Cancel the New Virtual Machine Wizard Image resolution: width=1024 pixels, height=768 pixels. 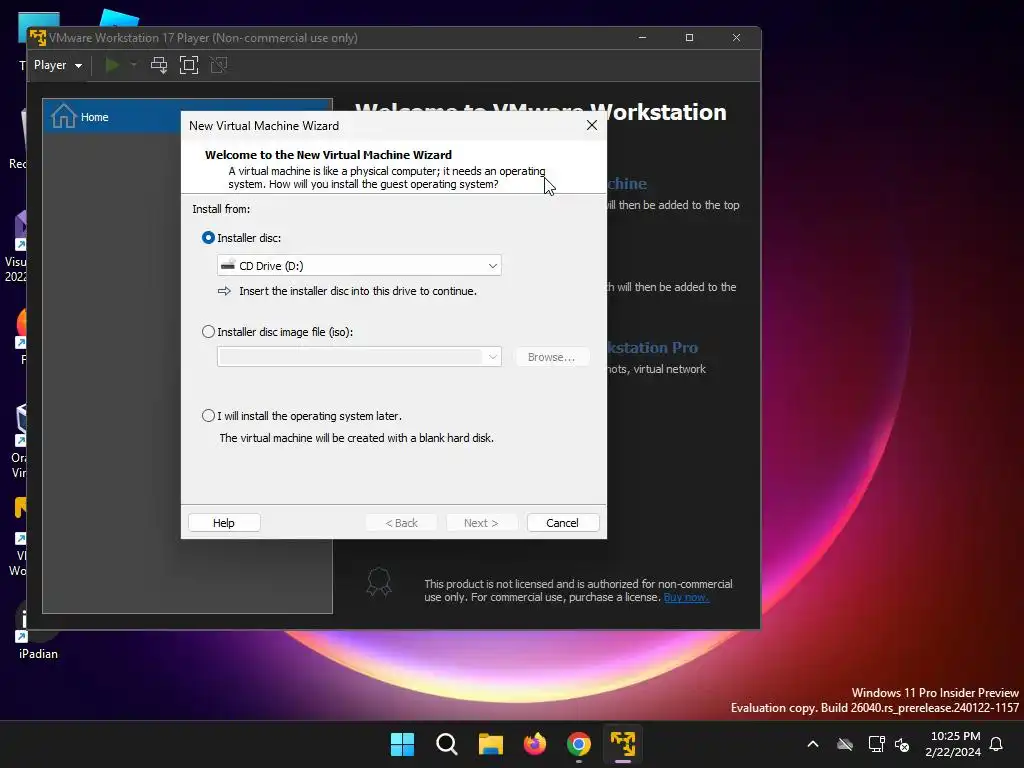(x=562, y=522)
